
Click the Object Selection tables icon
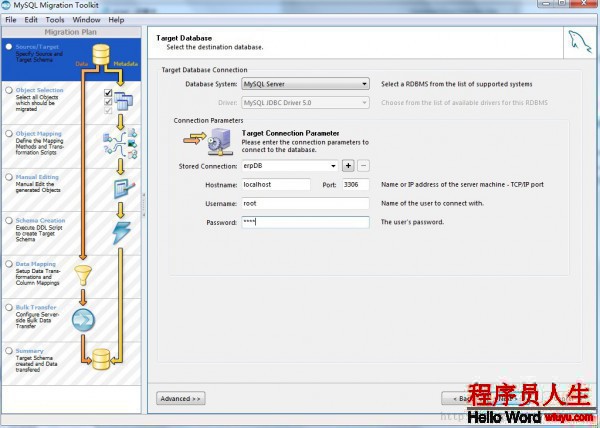123,101
